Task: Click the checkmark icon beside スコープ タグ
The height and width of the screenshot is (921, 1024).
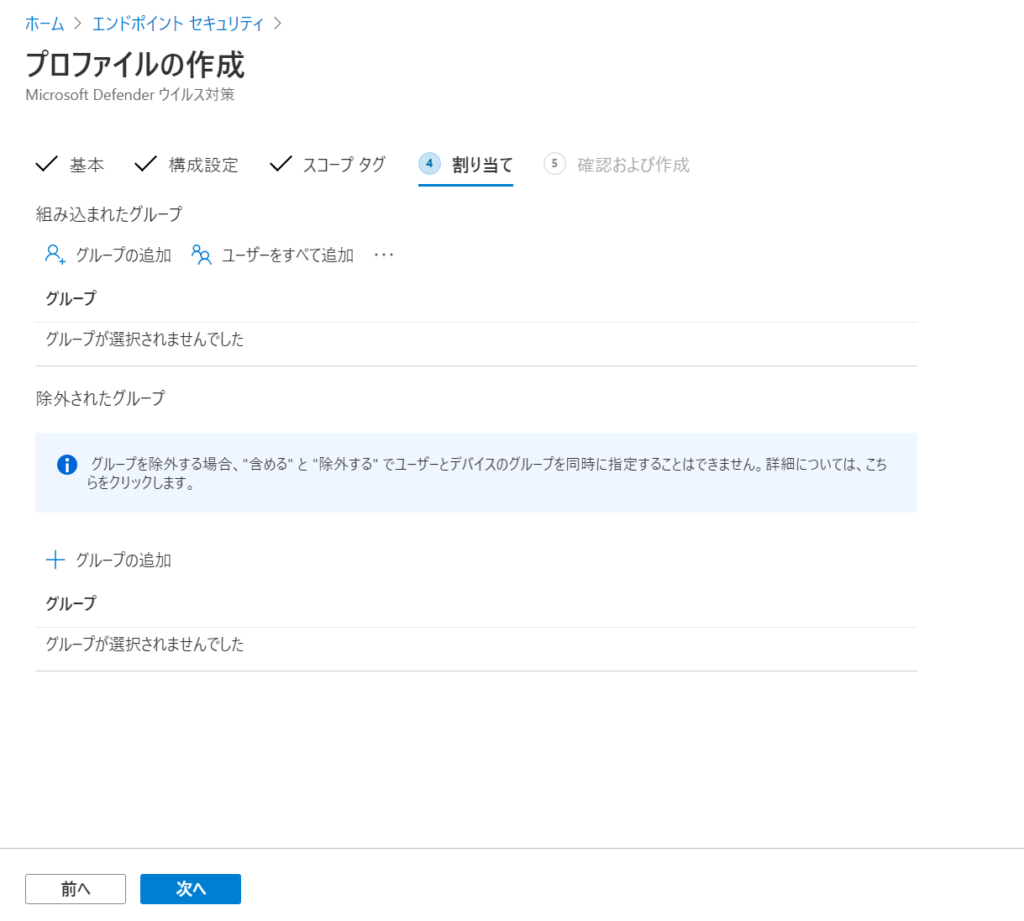Action: pos(280,164)
